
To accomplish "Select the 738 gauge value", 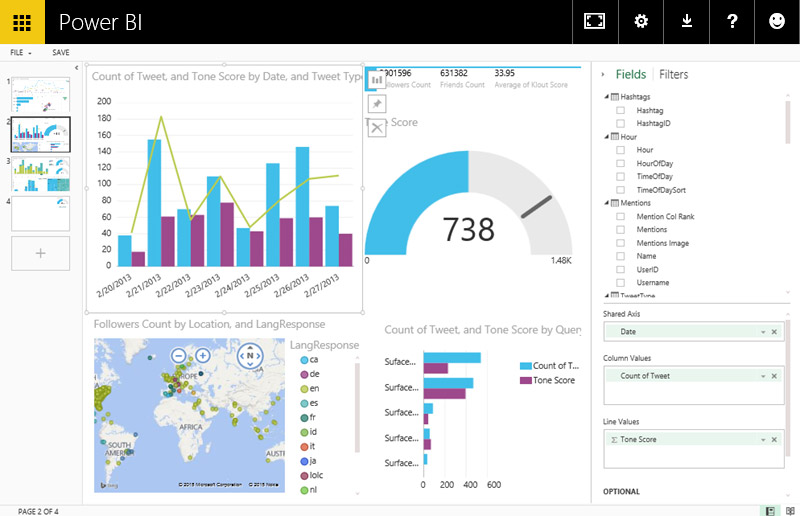I will [x=468, y=229].
